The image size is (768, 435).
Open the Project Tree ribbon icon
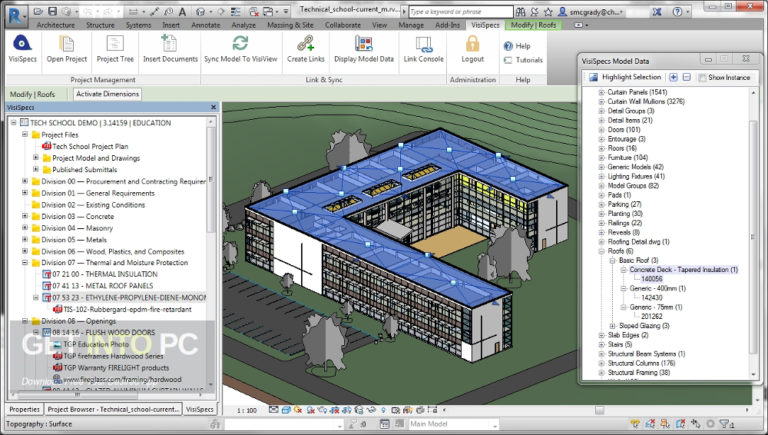tap(115, 44)
